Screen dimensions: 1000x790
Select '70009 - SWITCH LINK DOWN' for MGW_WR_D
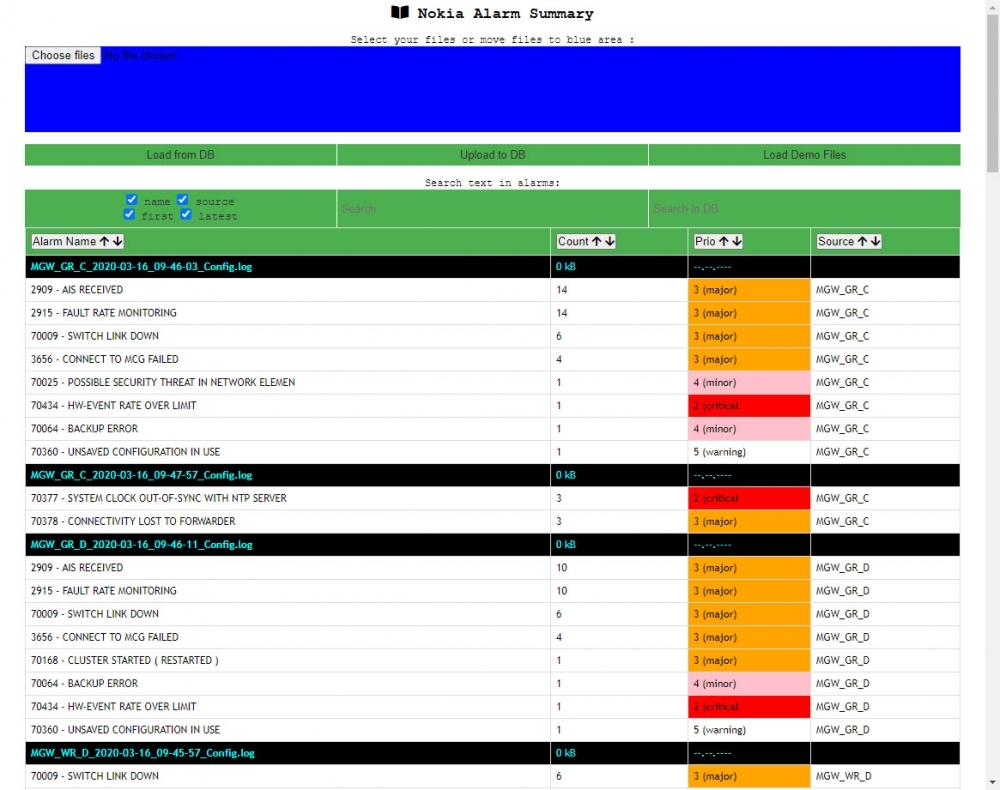click(x=94, y=776)
